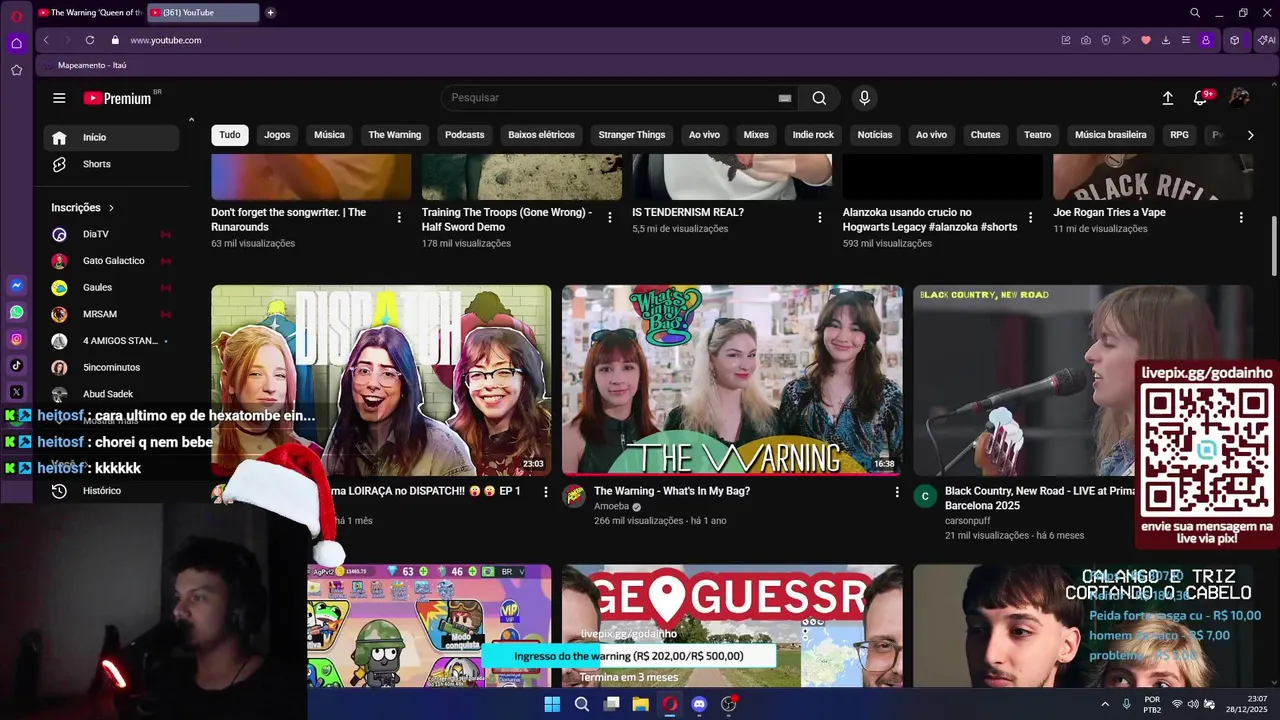Open Windows taskbar search

click(581, 704)
